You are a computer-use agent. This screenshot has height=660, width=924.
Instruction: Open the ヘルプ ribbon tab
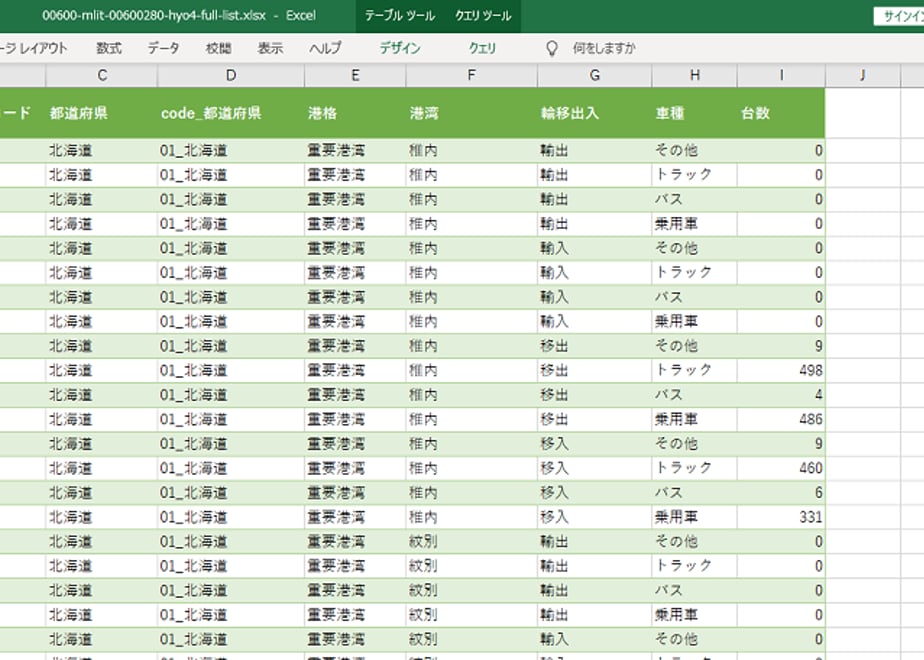click(325, 48)
